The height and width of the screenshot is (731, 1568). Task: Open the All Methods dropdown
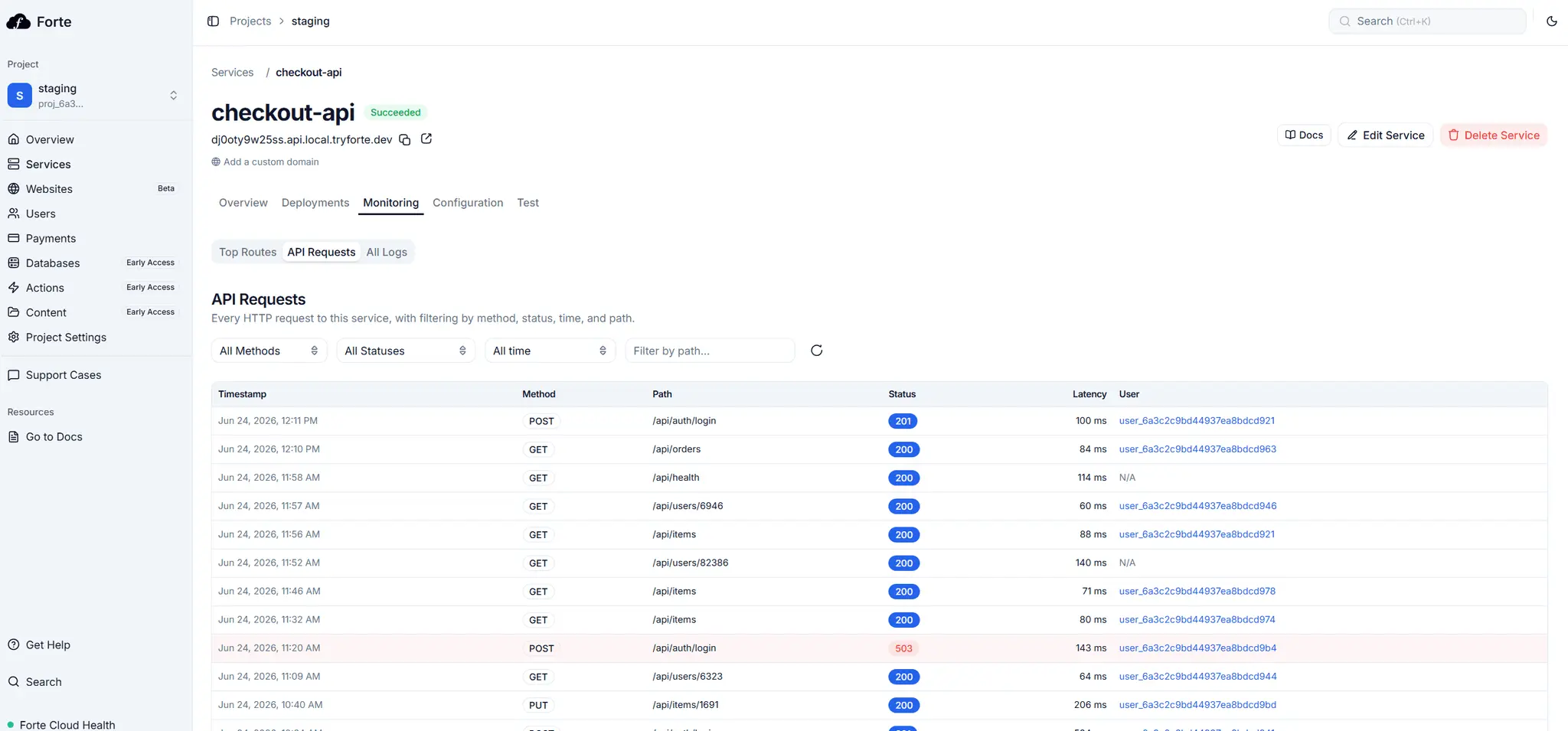(x=269, y=351)
